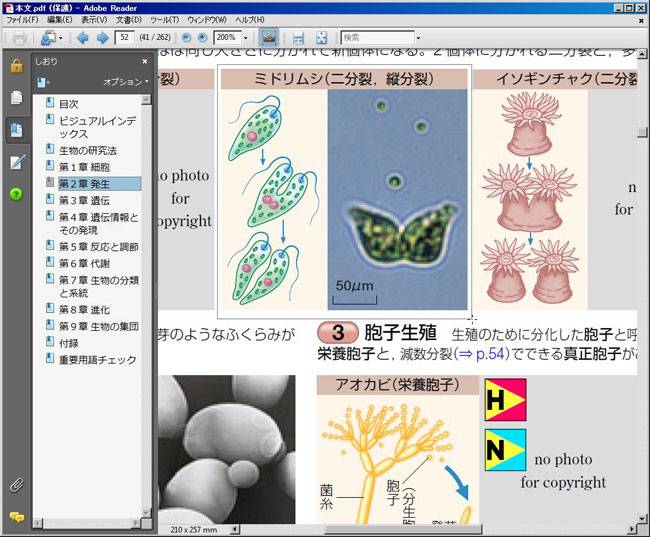Select the 目次 bookmark
650x537 pixels.
click(69, 104)
